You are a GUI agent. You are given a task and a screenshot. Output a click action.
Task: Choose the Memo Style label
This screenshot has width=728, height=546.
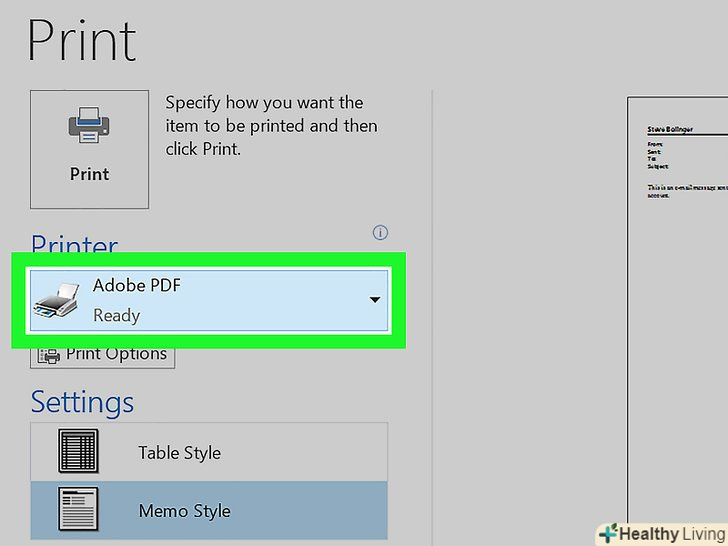184,510
